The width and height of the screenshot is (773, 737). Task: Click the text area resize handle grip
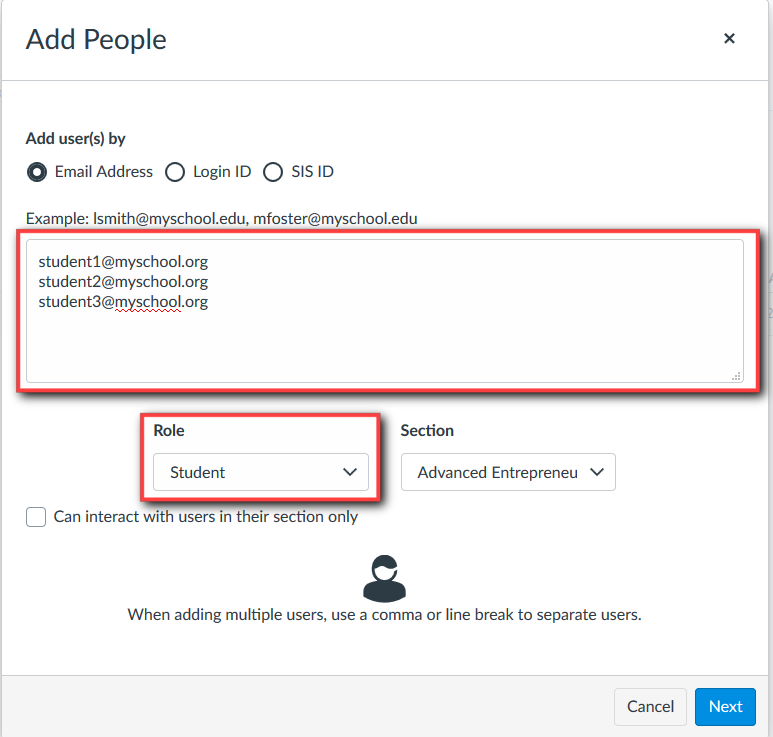[737, 376]
